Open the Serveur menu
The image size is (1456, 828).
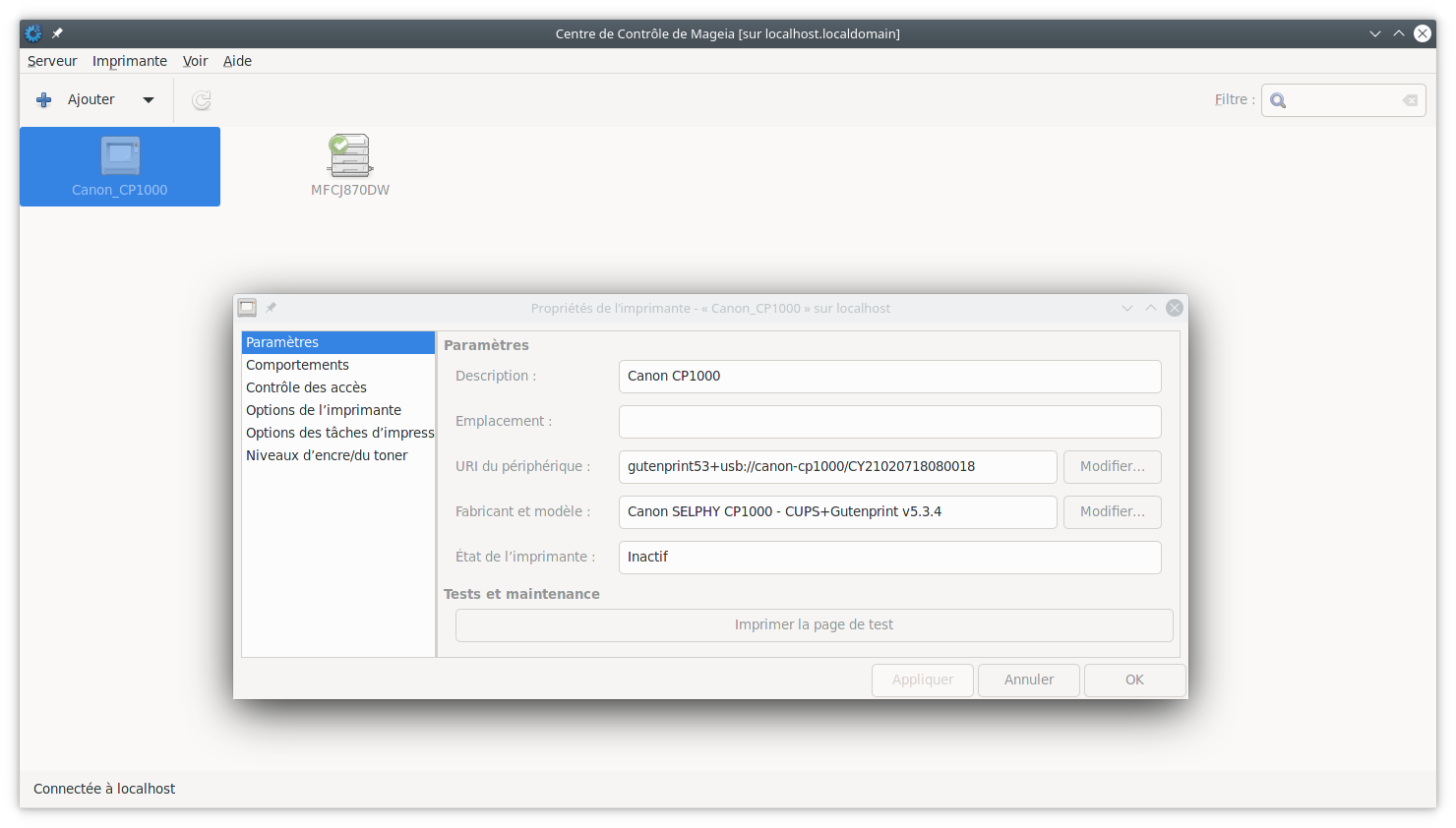click(x=52, y=61)
